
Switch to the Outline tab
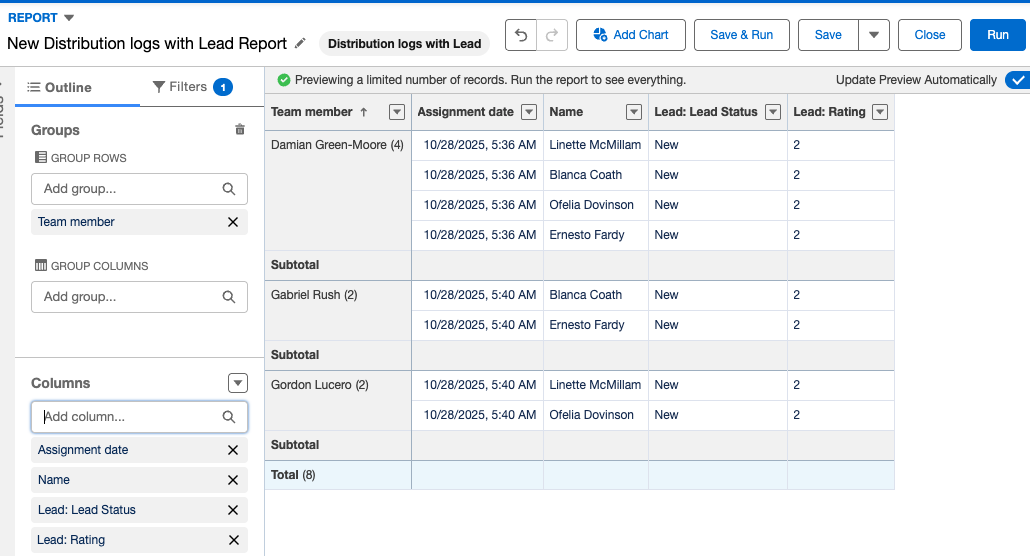60,87
